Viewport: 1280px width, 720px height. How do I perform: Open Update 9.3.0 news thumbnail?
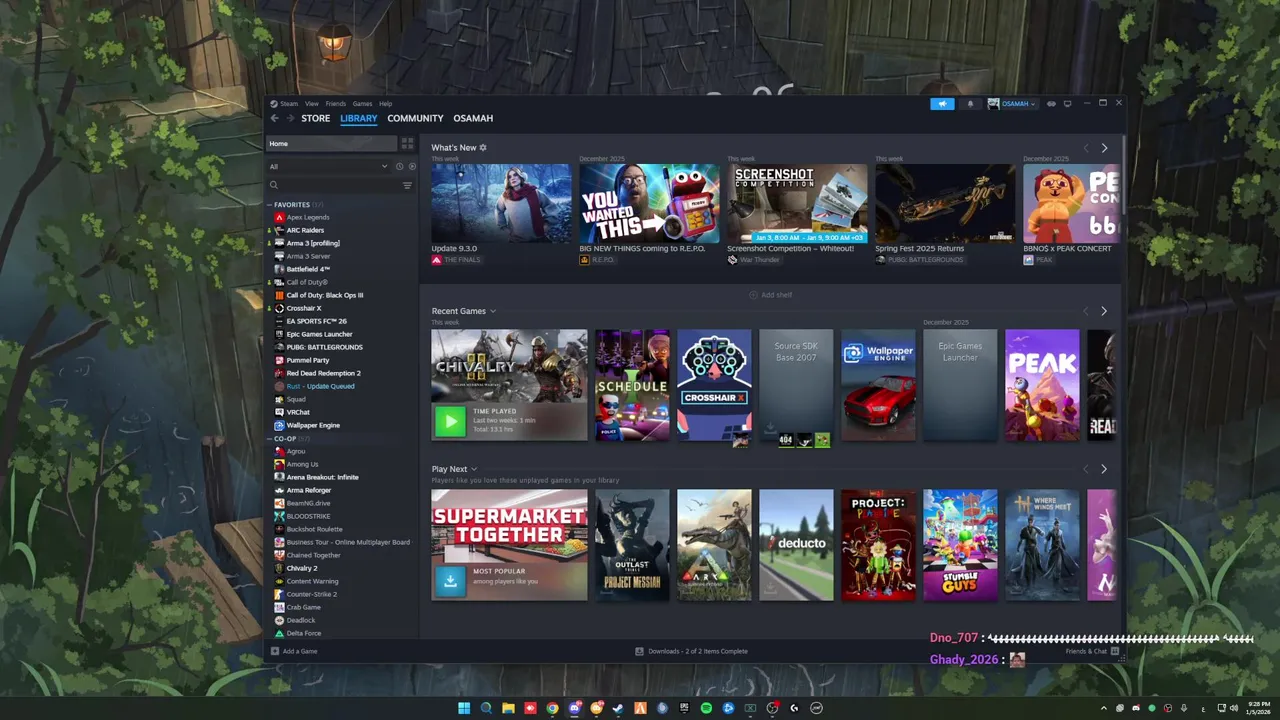501,203
